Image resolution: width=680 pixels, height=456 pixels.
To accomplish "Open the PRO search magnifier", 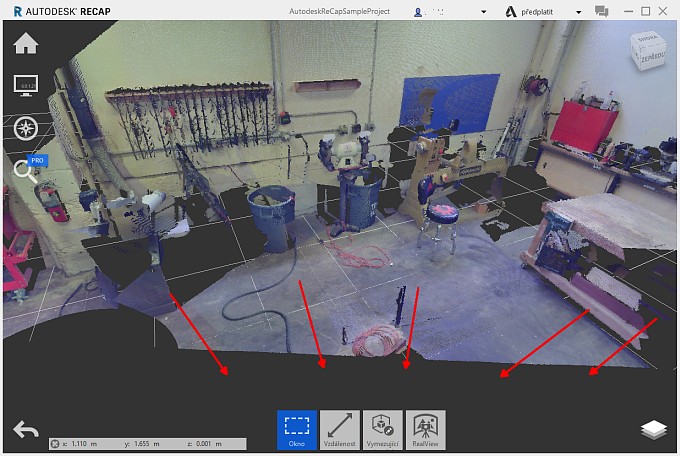I will pyautogui.click(x=25, y=170).
